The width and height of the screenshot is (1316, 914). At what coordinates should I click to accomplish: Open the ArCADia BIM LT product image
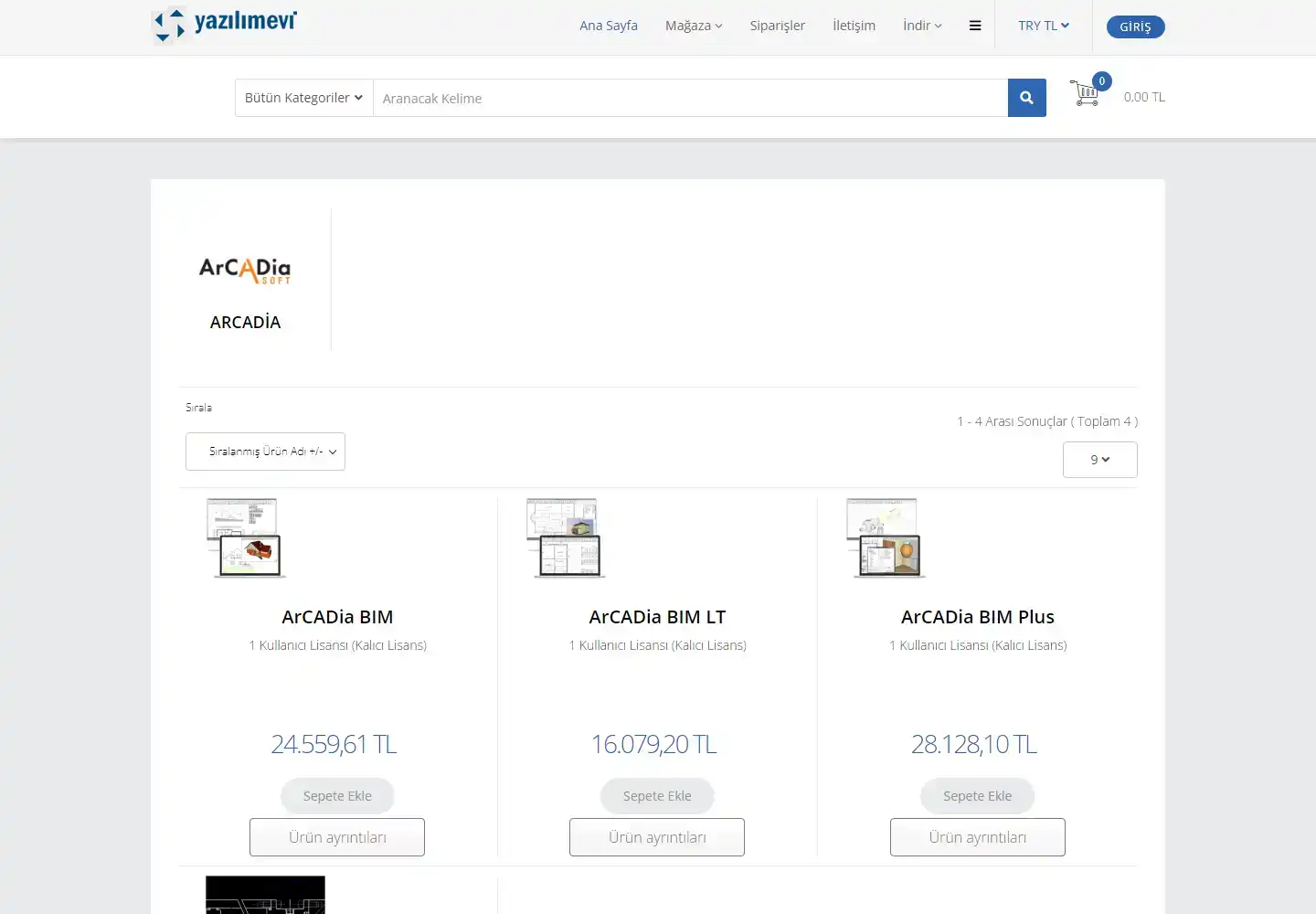tap(566, 538)
